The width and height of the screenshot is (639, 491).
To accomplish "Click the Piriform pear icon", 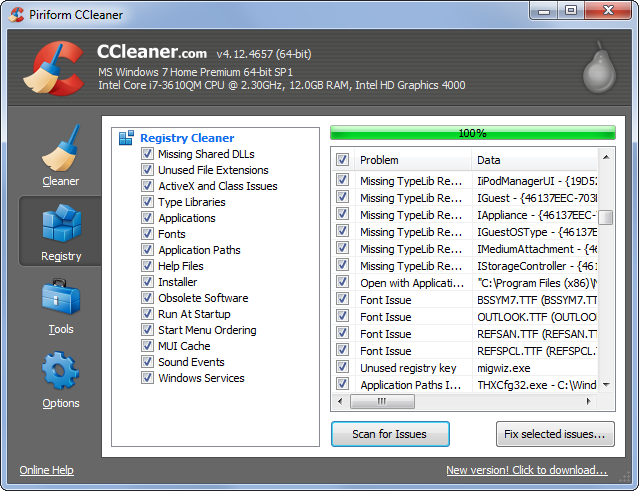I will (x=599, y=67).
